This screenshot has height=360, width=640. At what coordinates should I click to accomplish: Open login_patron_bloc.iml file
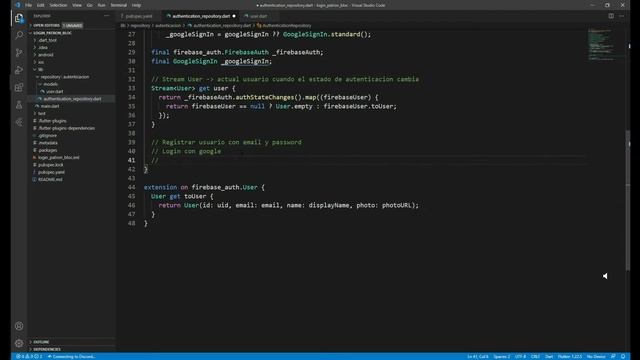pos(58,157)
